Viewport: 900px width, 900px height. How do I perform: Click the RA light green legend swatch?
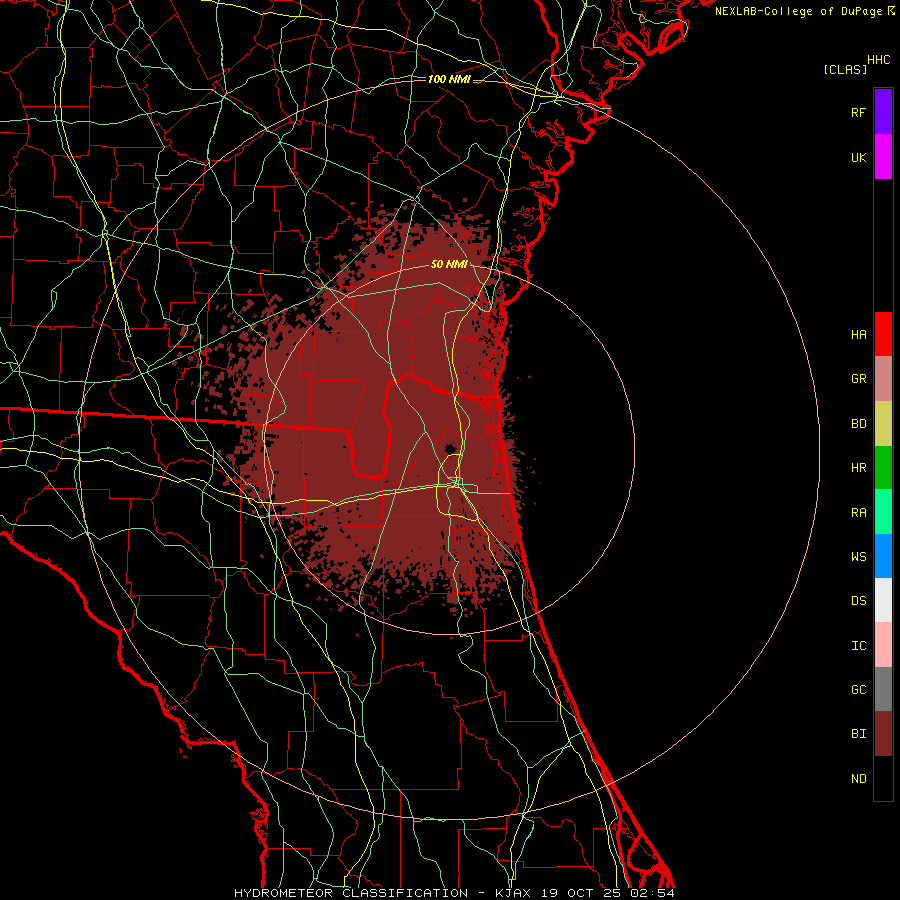pos(883,512)
